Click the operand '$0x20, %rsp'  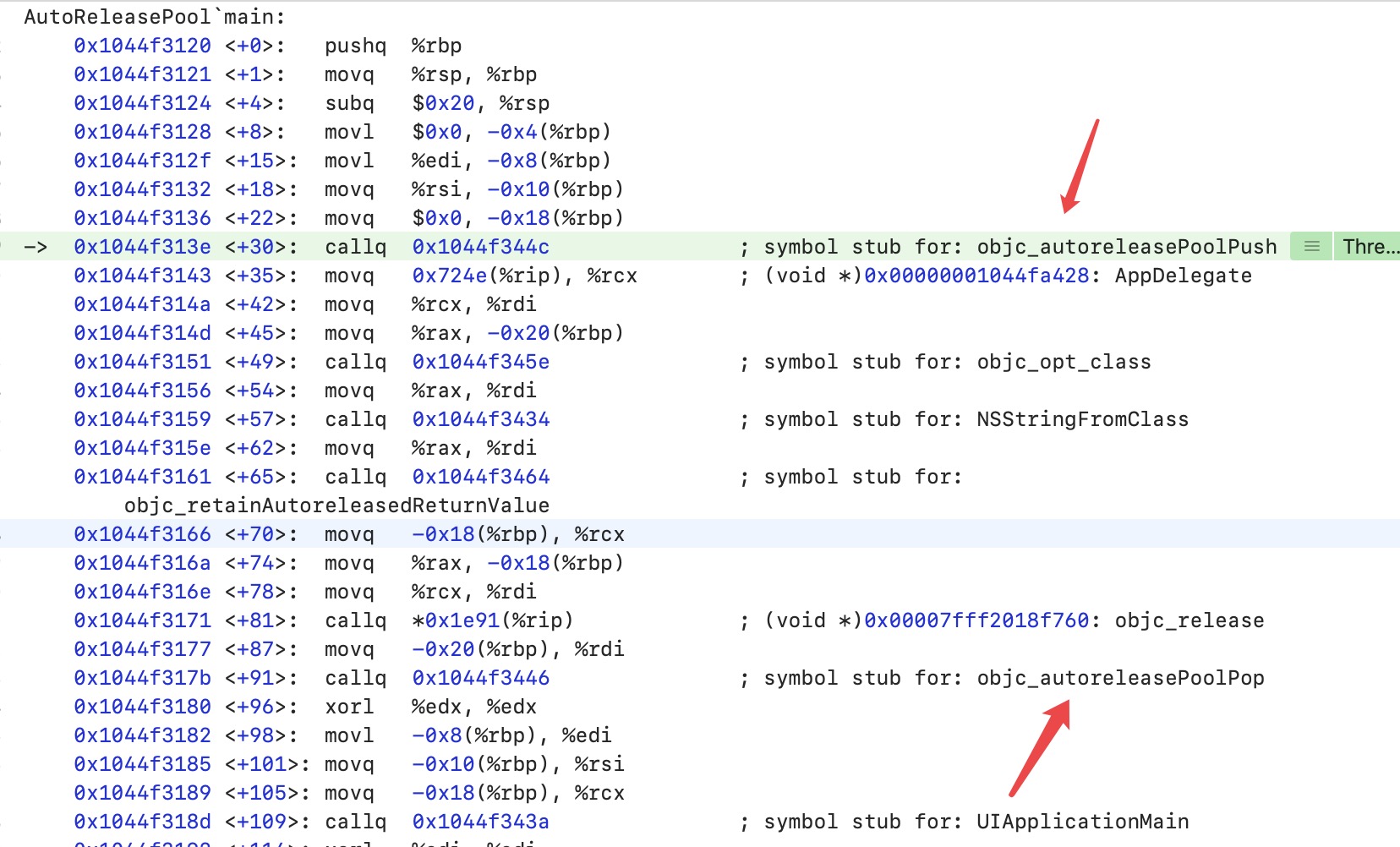tap(481, 103)
